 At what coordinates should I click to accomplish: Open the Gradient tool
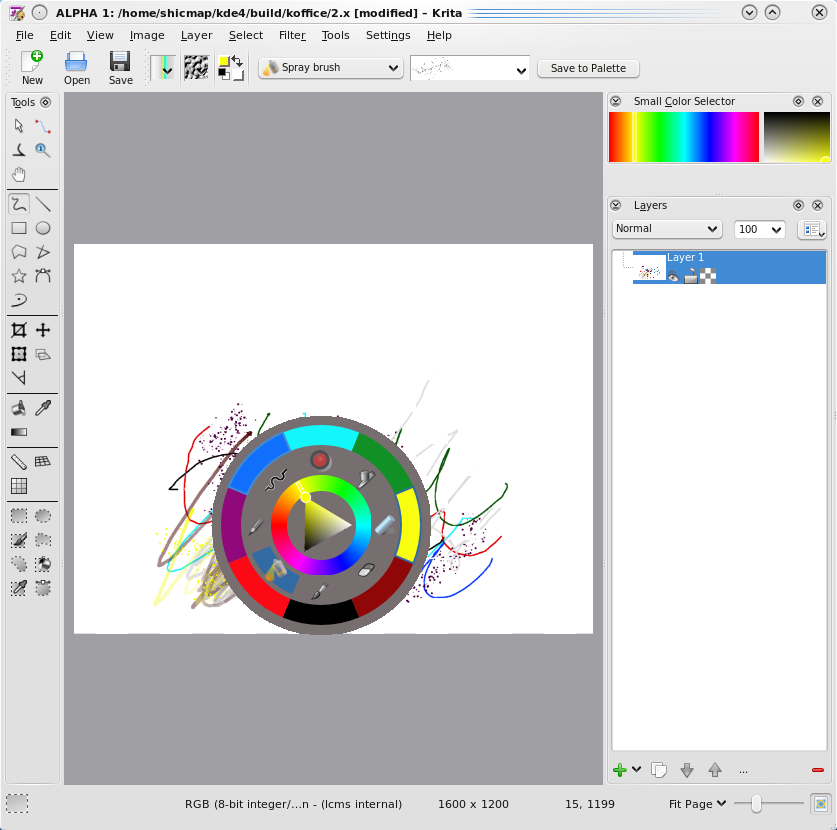(x=18, y=432)
